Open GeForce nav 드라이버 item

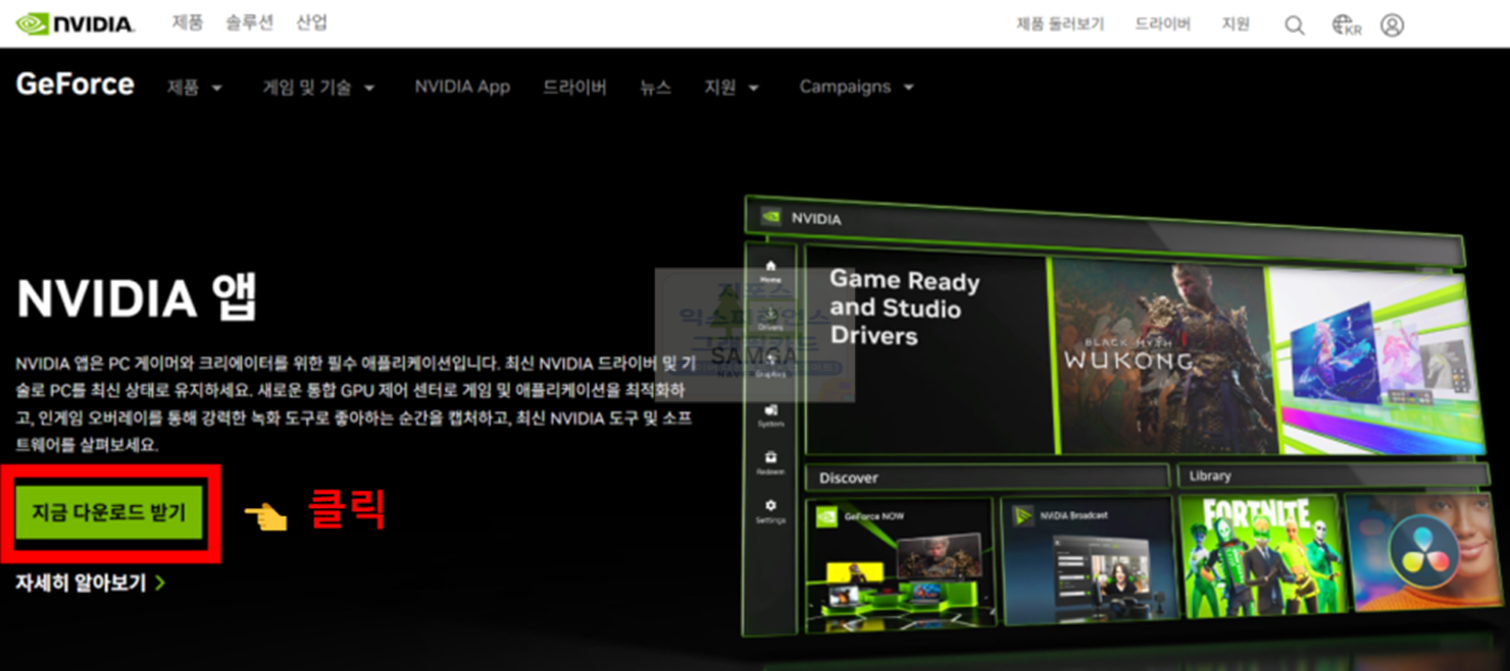pos(574,87)
